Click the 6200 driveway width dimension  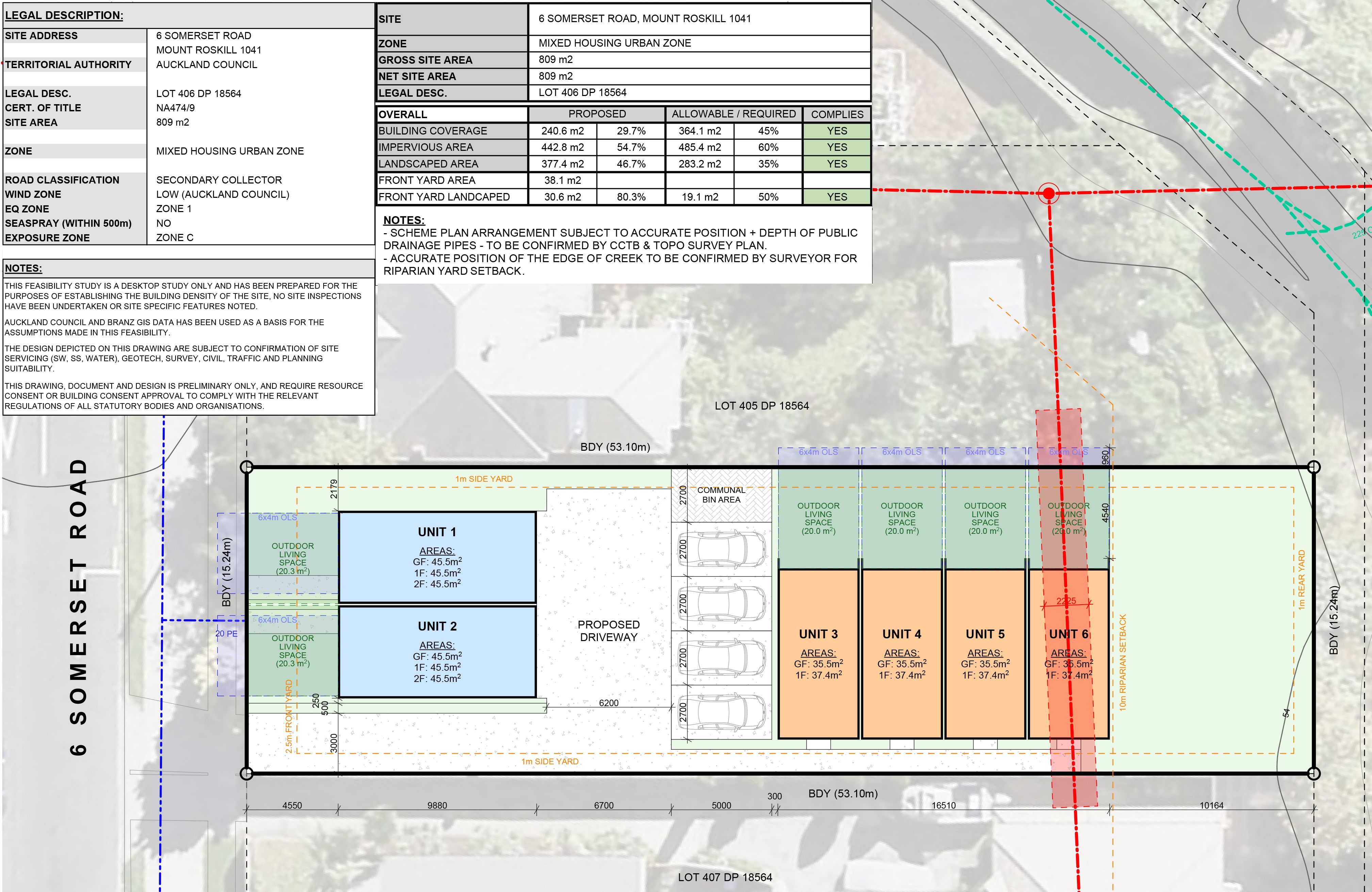point(608,703)
